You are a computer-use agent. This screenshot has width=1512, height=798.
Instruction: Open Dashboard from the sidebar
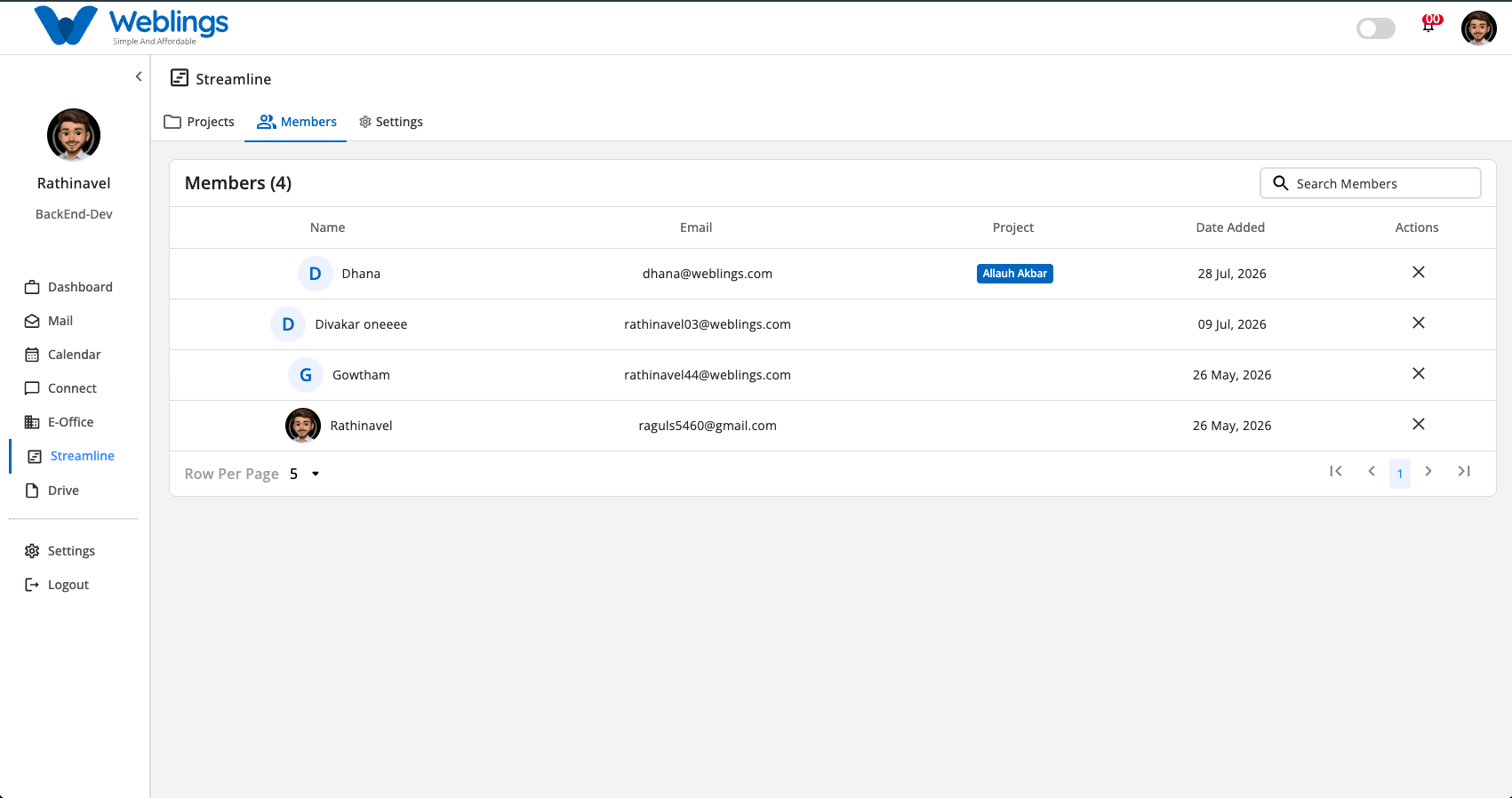point(68,287)
